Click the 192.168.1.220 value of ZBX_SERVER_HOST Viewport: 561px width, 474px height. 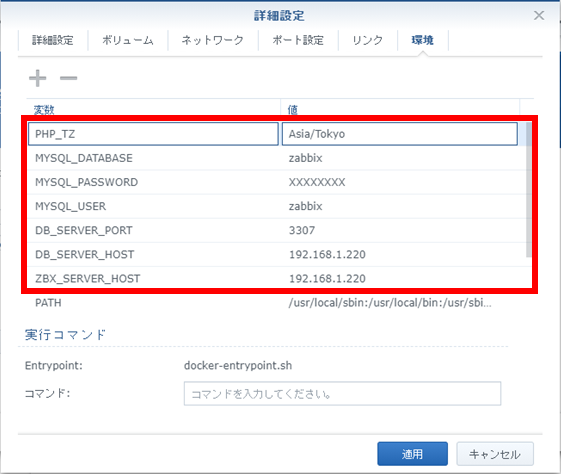pyautogui.click(x=327, y=278)
